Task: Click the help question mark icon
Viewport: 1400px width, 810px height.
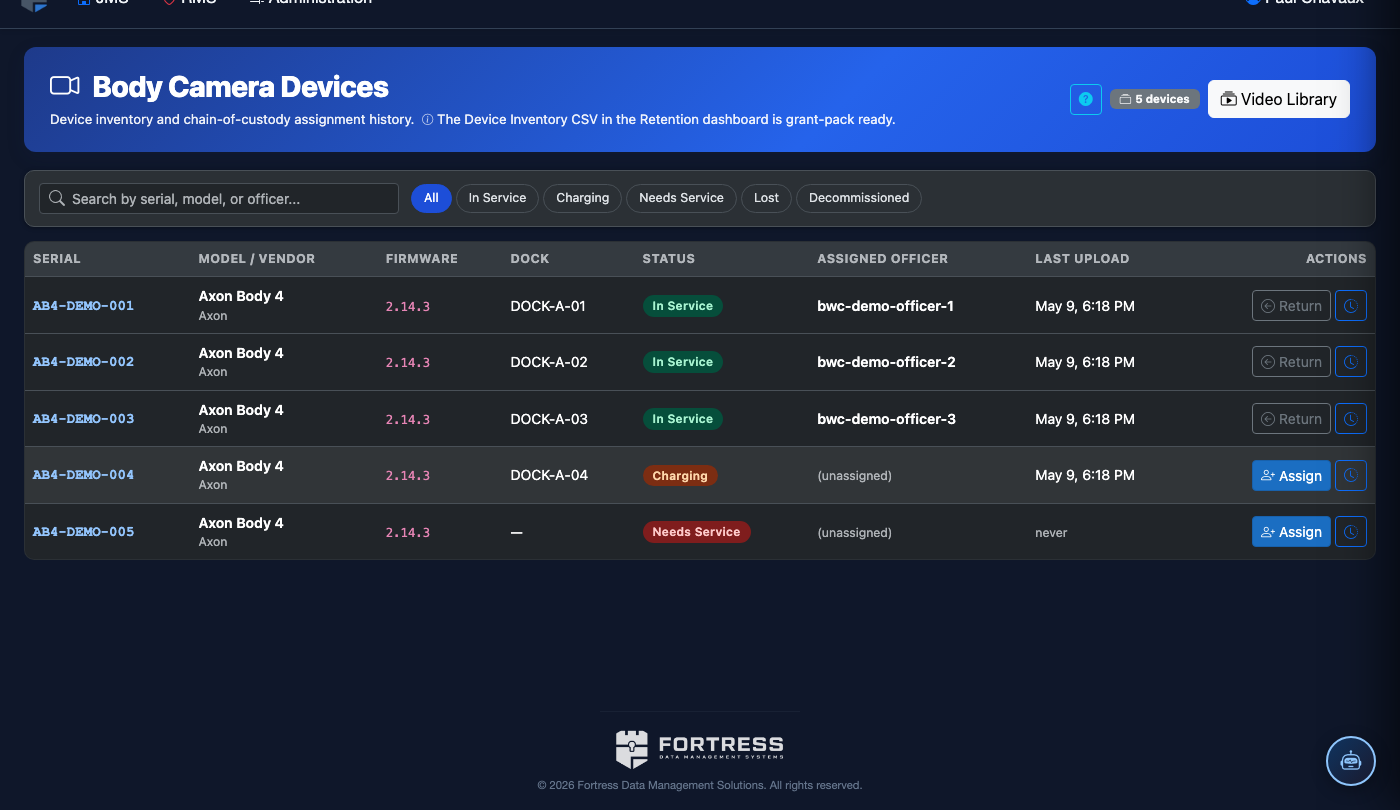Action: coord(1086,99)
